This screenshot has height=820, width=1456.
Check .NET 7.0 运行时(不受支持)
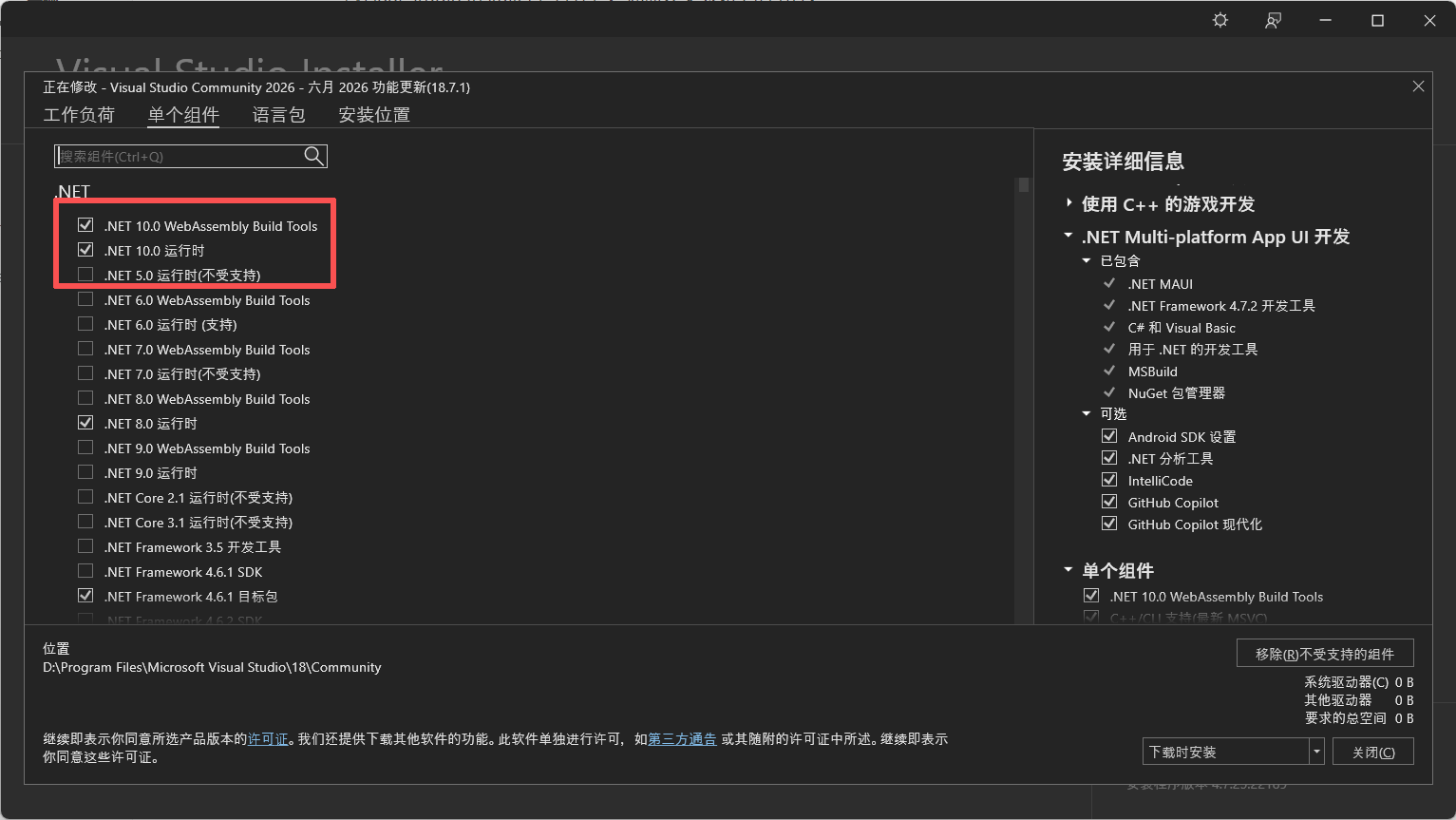[x=85, y=373]
